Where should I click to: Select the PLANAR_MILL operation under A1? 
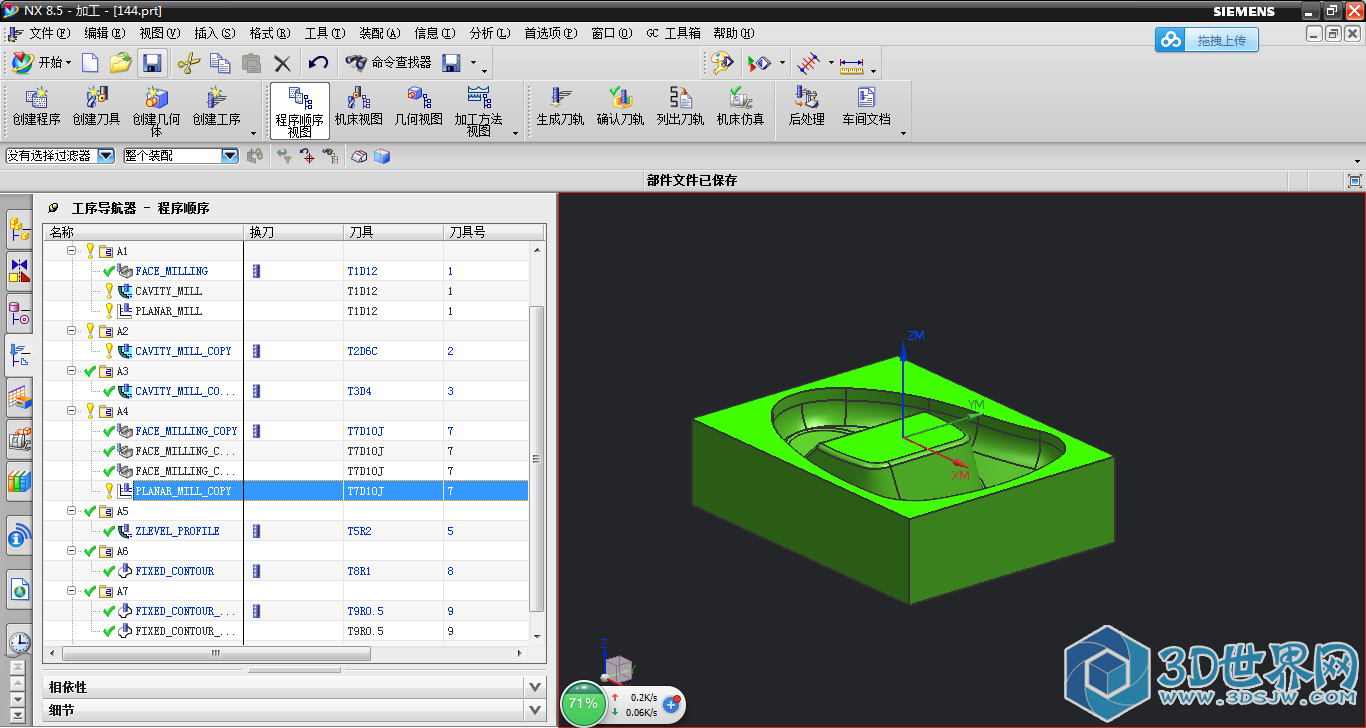pos(169,311)
